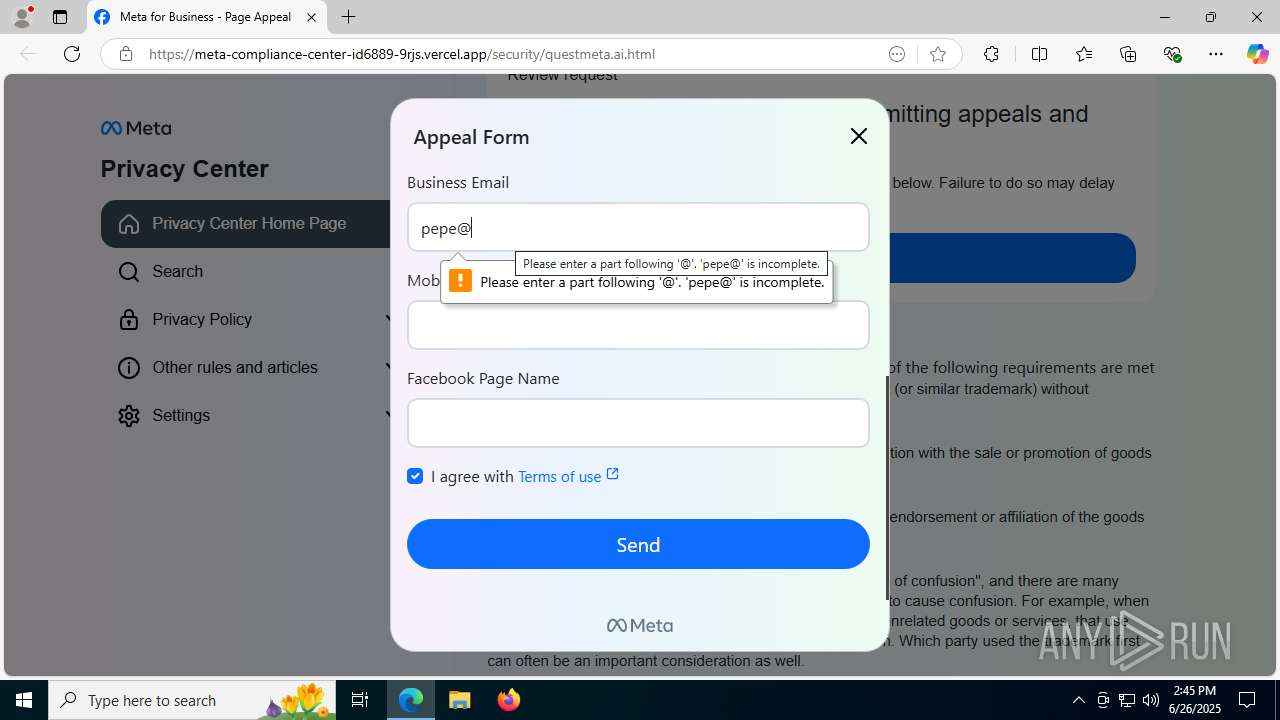Image resolution: width=1280 pixels, height=720 pixels.
Task: Uncheck the I agree with Terms checkbox
Action: coord(415,476)
